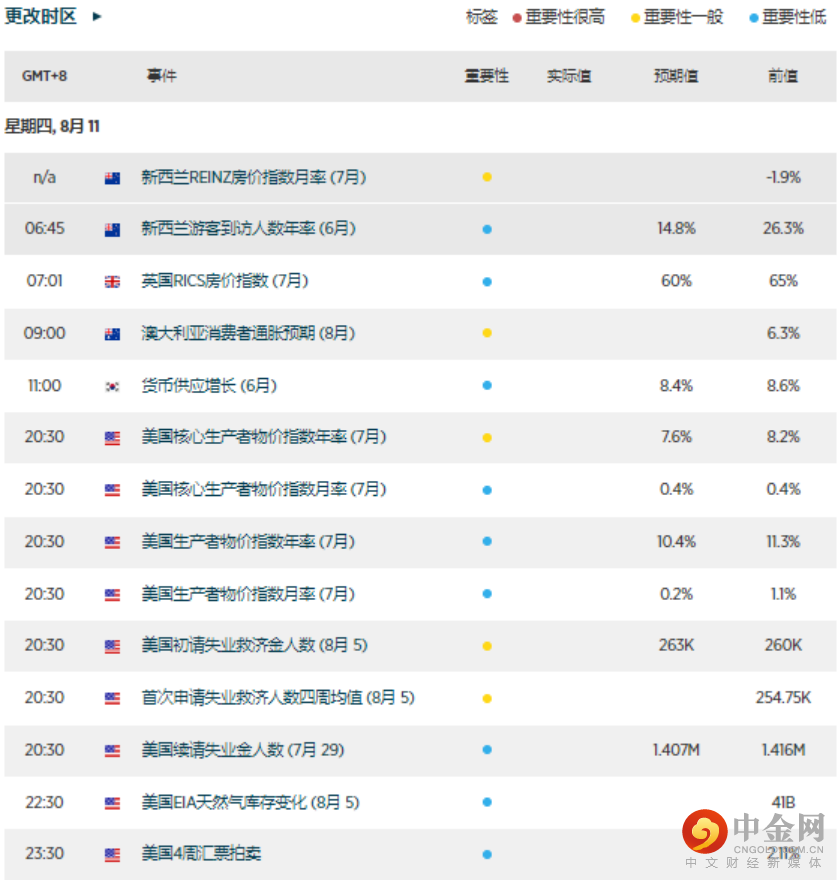Click the Korea flag for 货币供应增长

(x=112, y=386)
